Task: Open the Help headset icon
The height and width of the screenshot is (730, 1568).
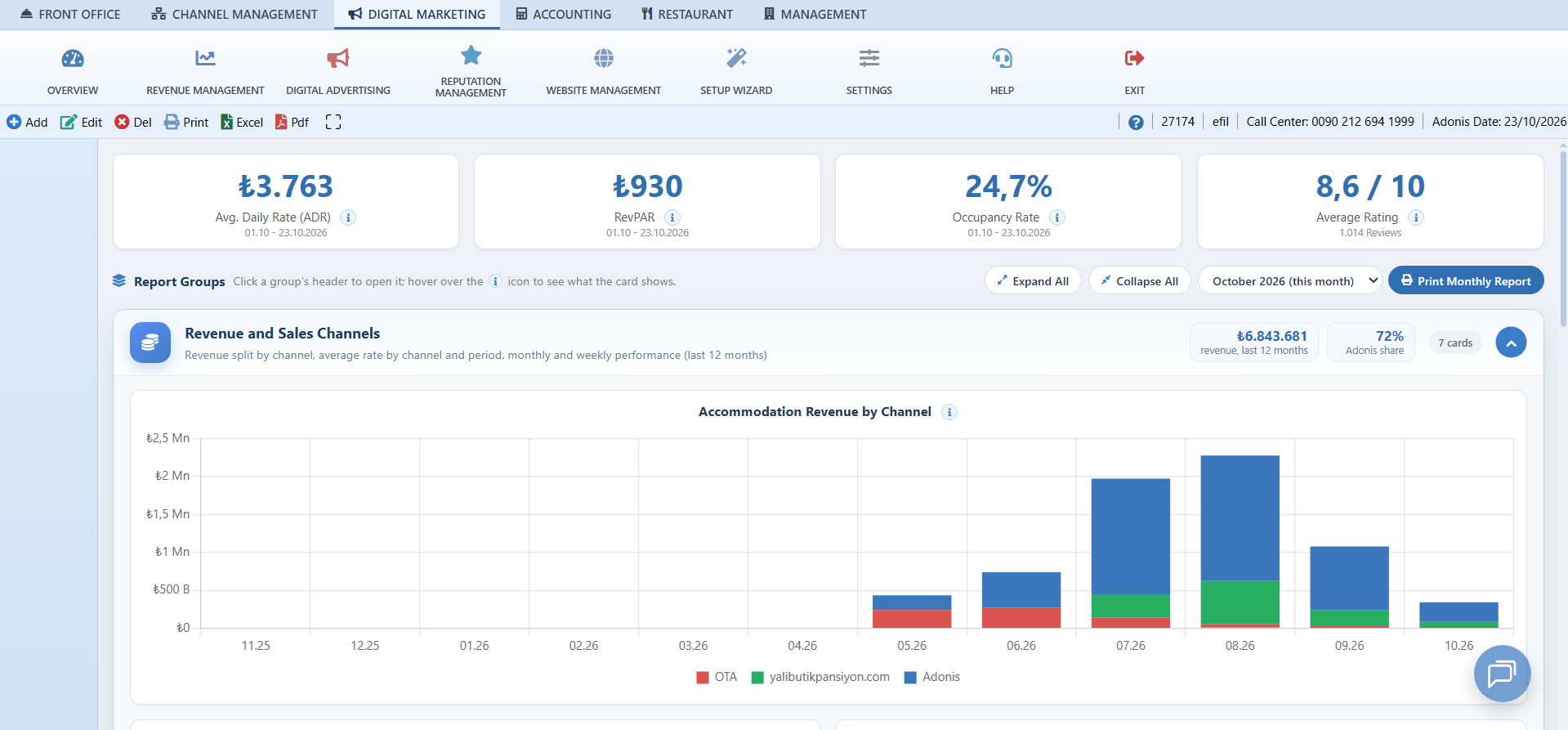Action: pos(1002,58)
